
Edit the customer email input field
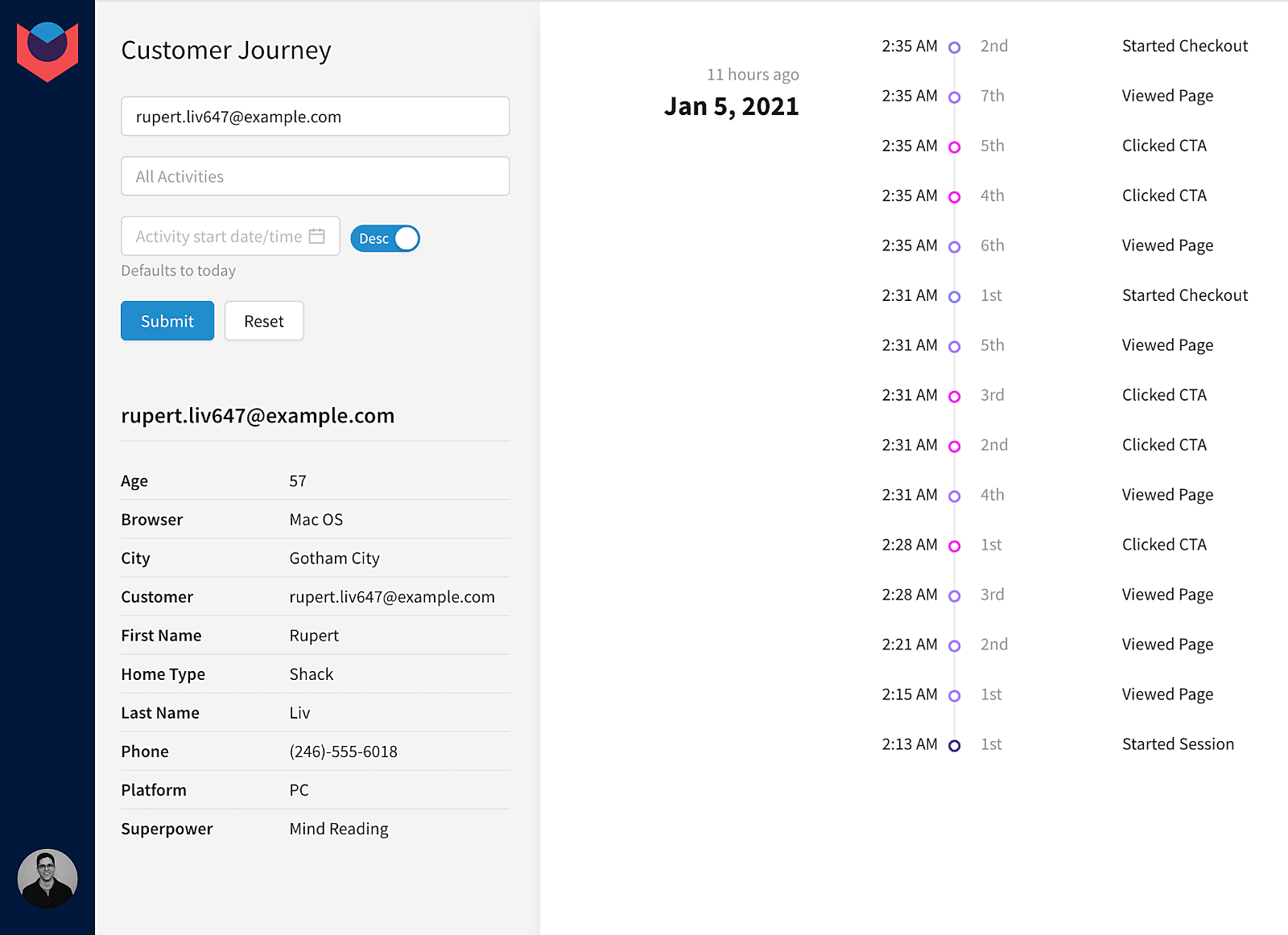coord(315,117)
